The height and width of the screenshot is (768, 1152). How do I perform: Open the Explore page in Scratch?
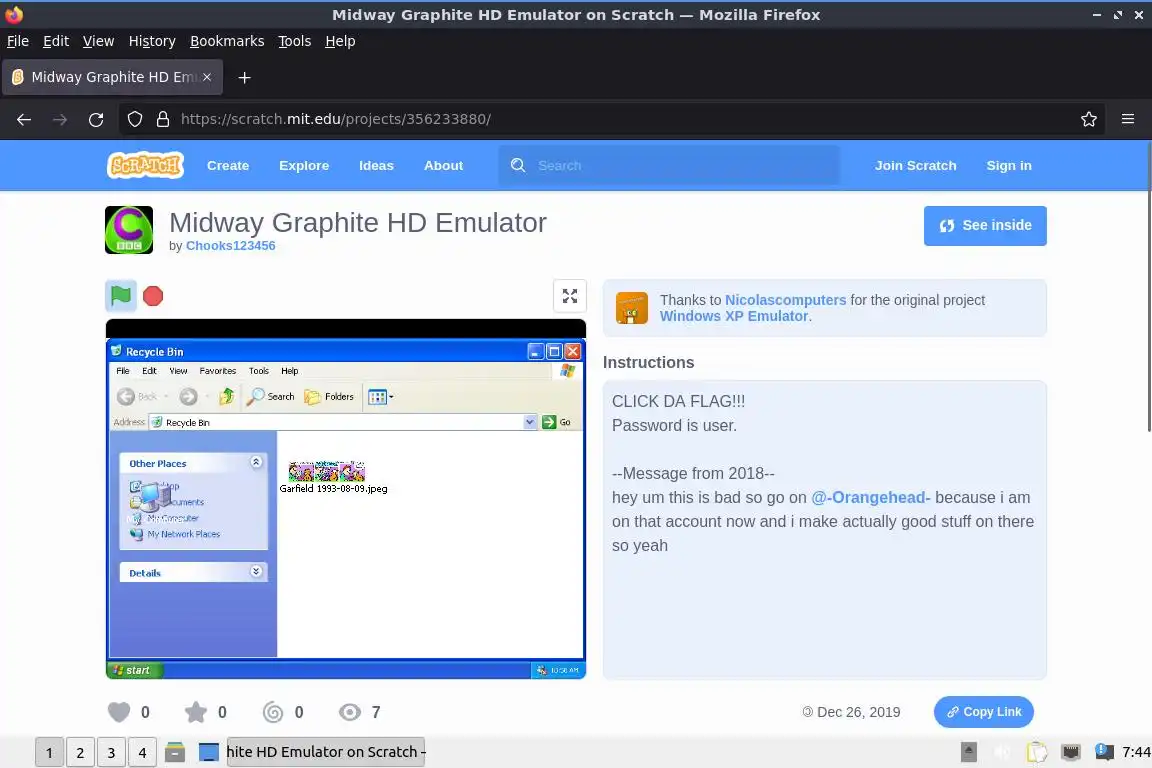(x=304, y=165)
